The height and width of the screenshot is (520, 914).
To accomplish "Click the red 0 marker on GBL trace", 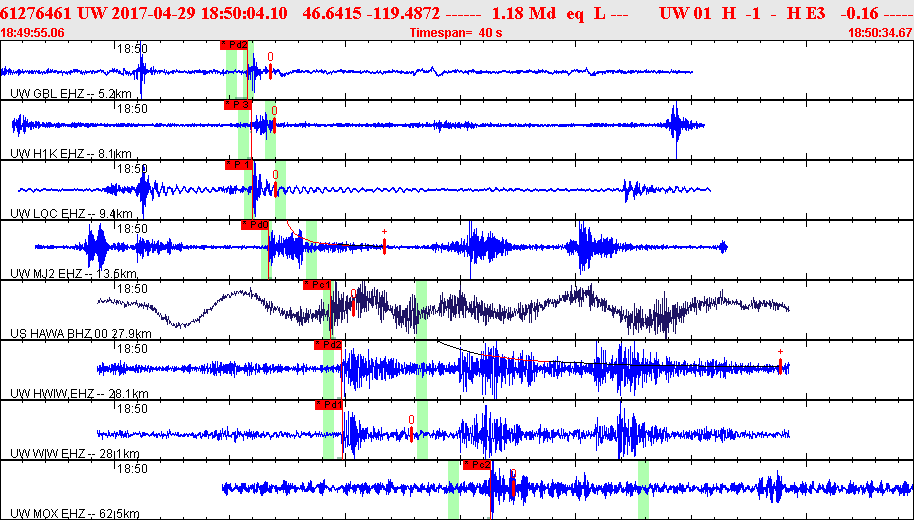I will (x=270, y=65).
